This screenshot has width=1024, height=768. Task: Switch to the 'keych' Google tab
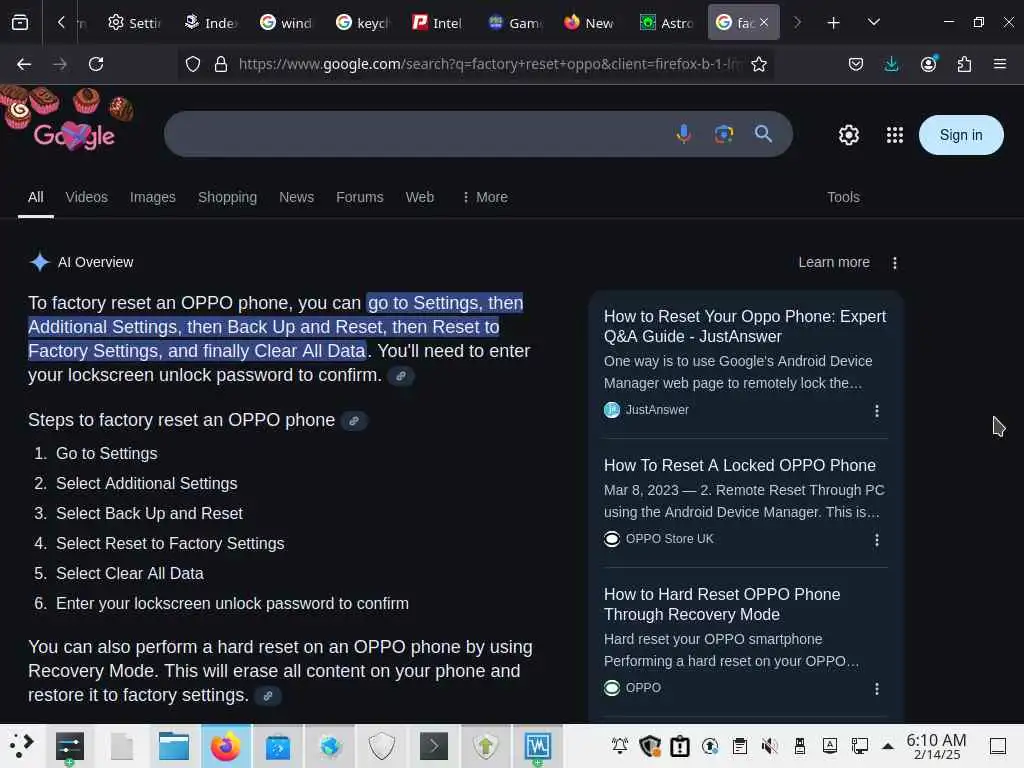(x=362, y=23)
